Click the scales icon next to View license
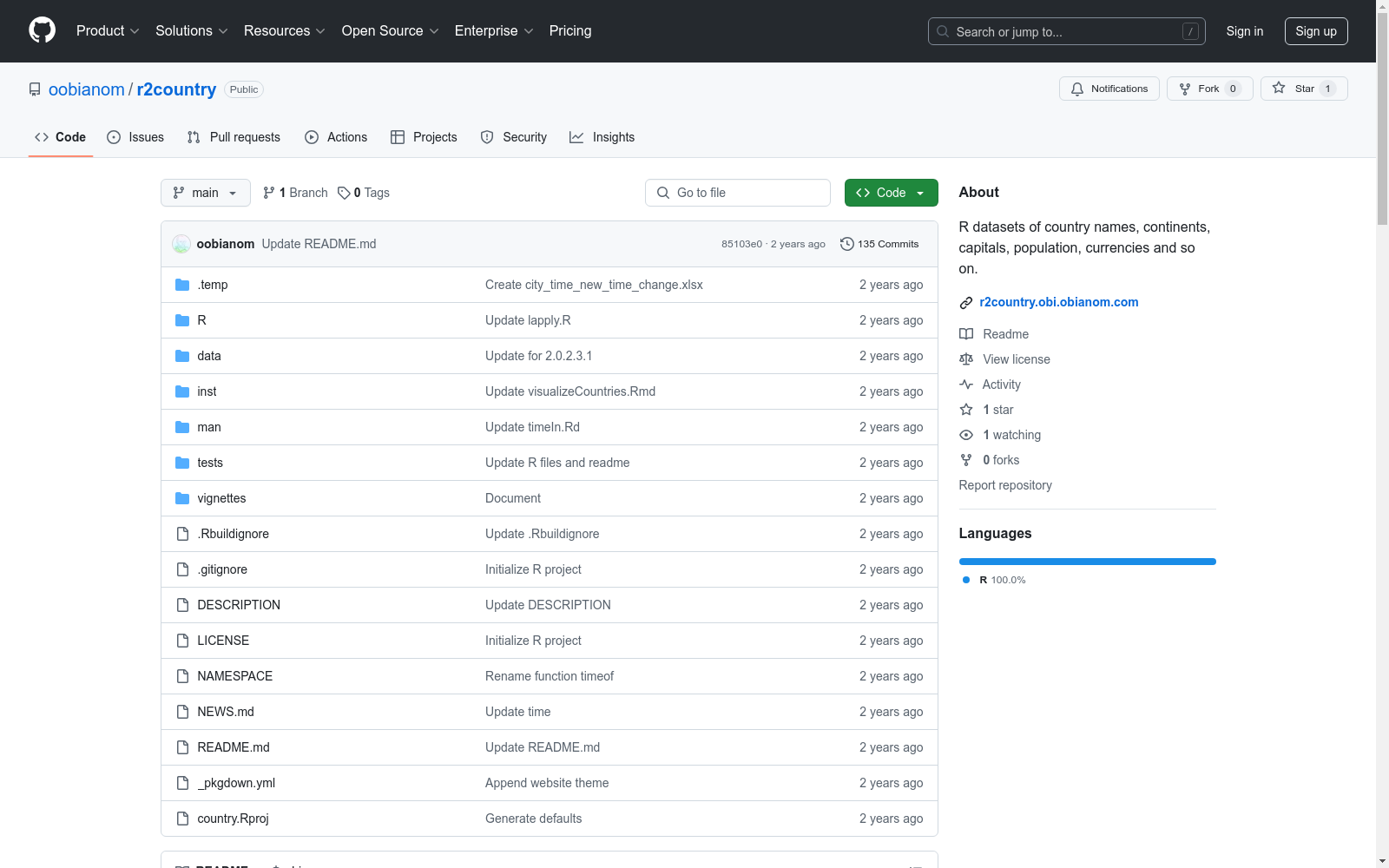 966,359
